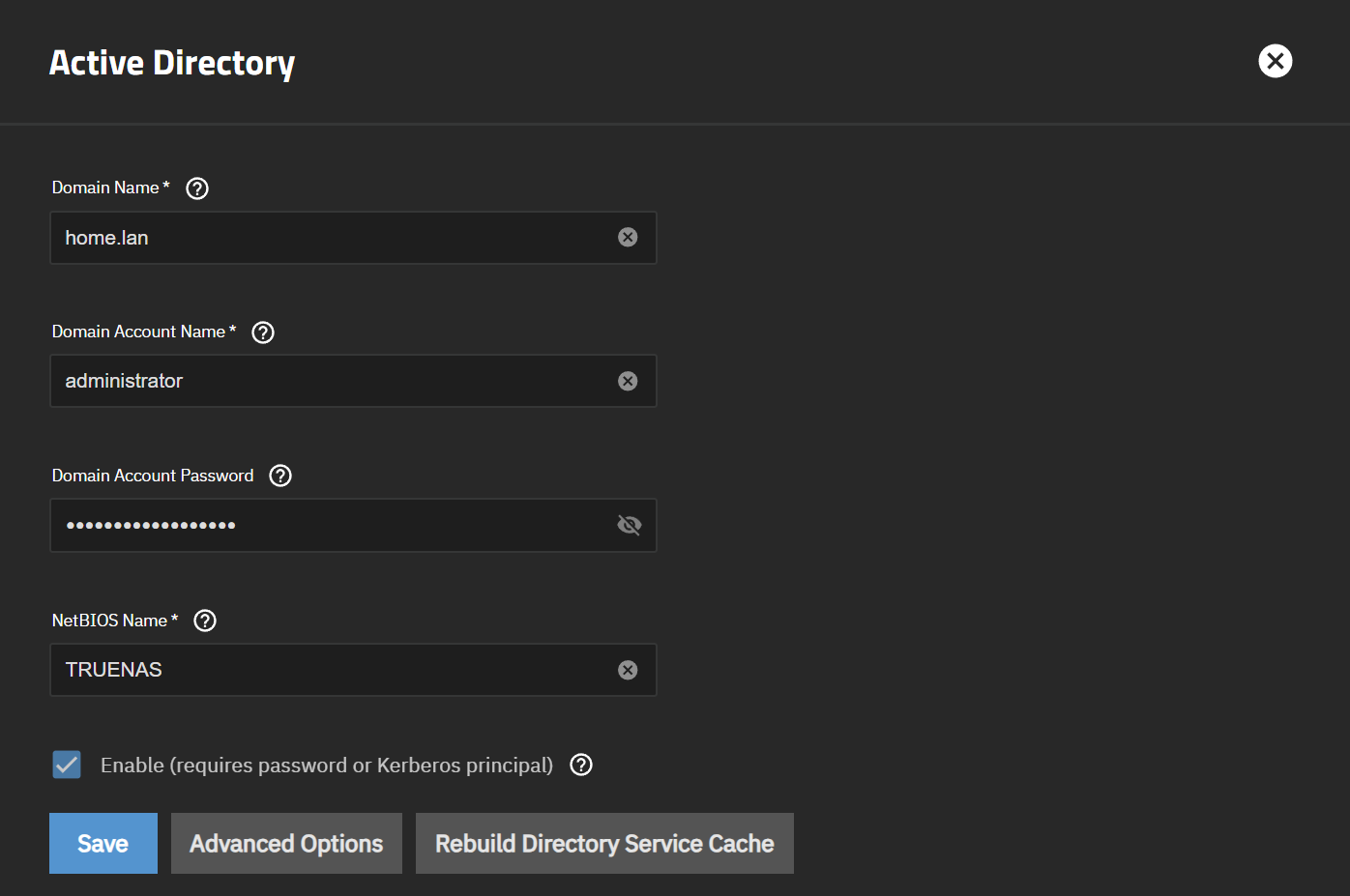Click the Active Directory heading
The height and width of the screenshot is (896, 1350).
click(172, 63)
